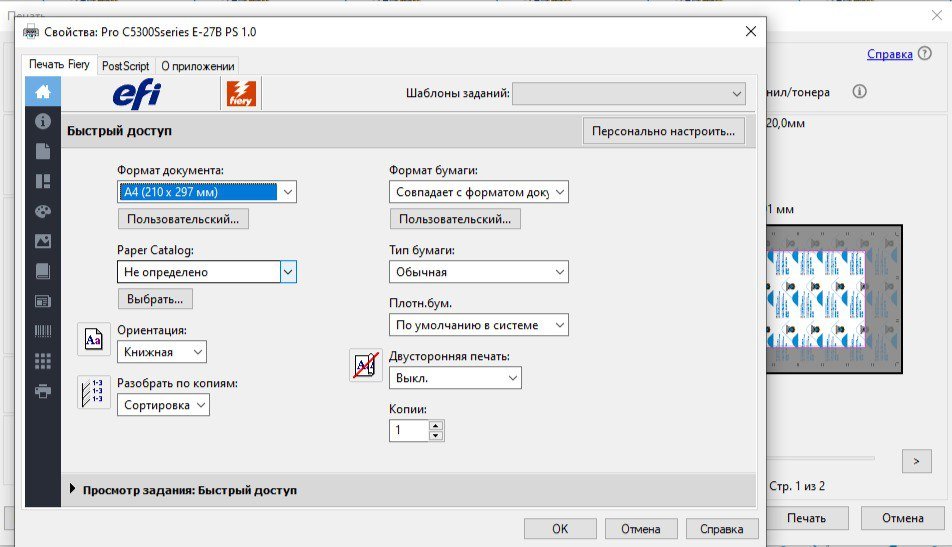Open the Image settings sidebar icon

(x=42, y=241)
